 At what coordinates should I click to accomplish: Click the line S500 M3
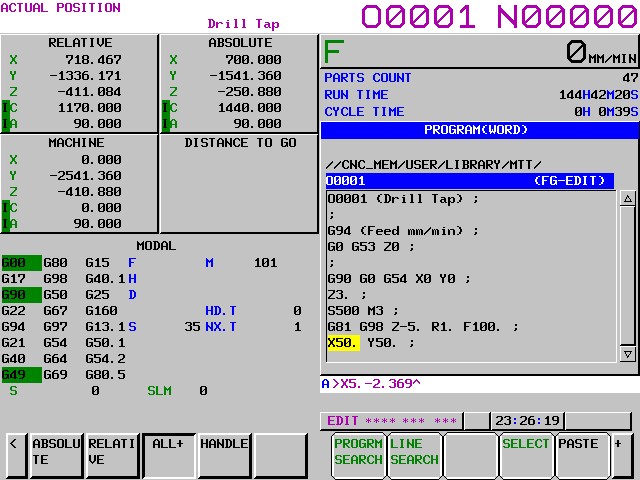[363, 311]
